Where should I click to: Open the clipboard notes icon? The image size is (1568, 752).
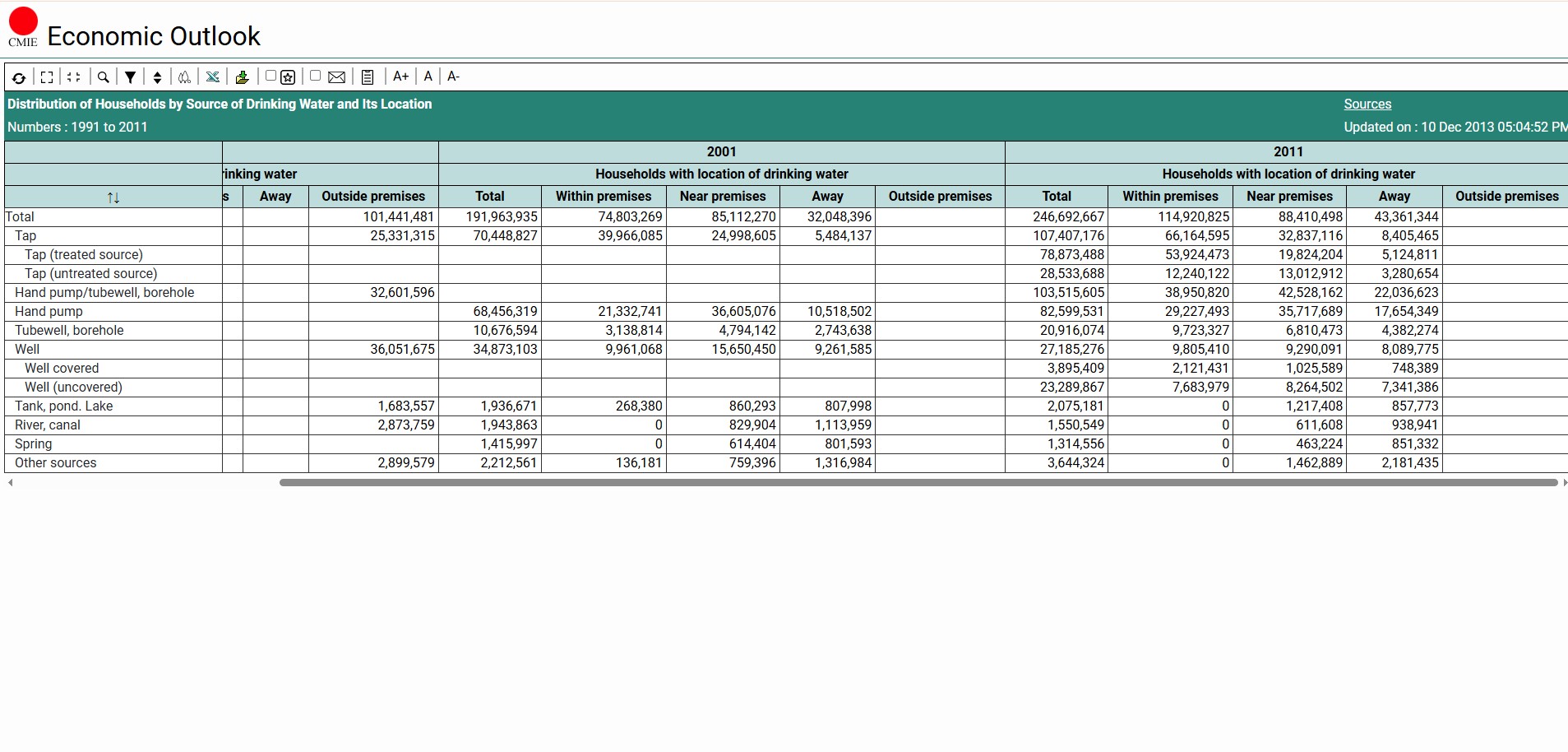pos(368,77)
